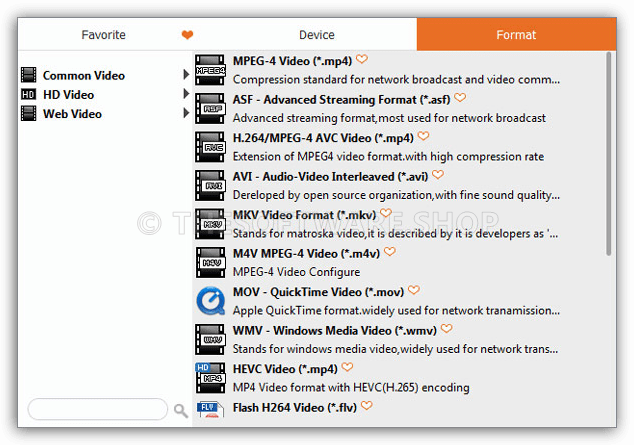Choose MPEG-4 Video (*.mp4) title
This screenshot has width=634, height=445.
coord(292,61)
